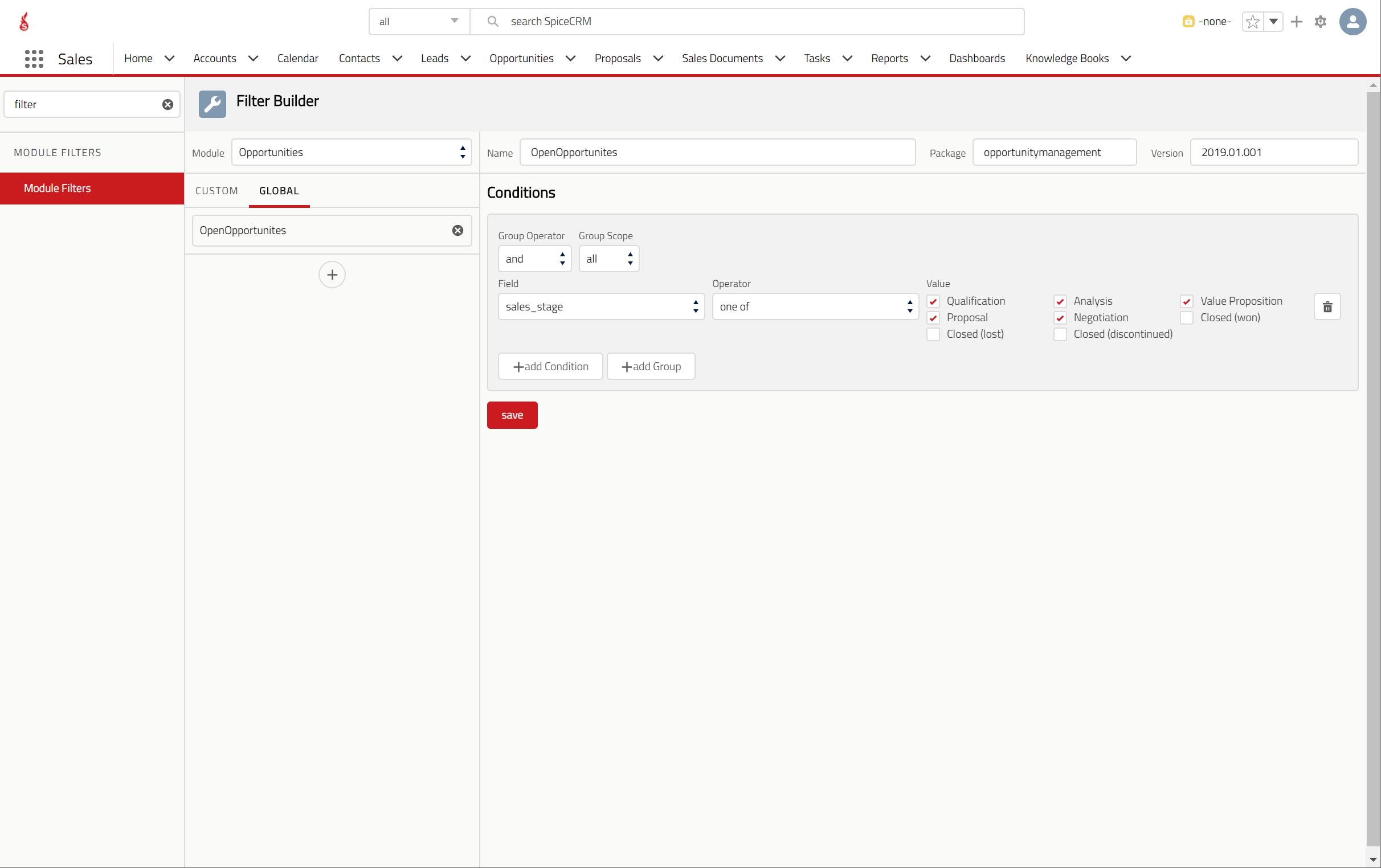
Task: Expand the Operator 'one of' dropdown
Action: point(814,307)
